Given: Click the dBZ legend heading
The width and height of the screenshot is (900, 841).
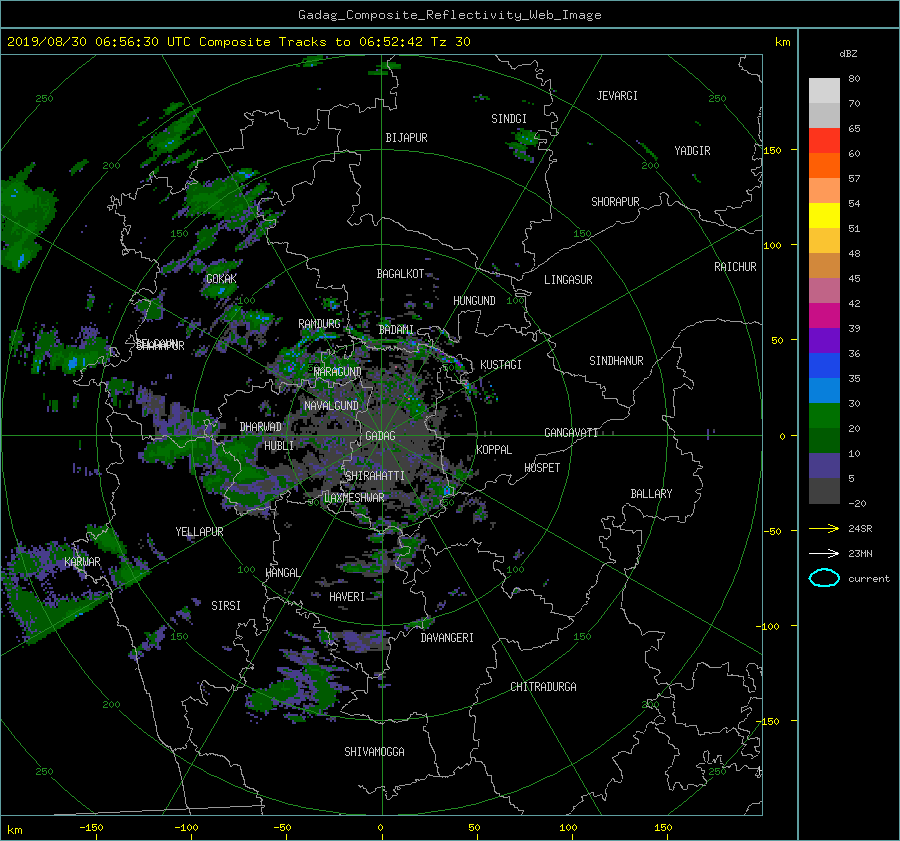Looking at the screenshot, I should pyautogui.click(x=848, y=54).
